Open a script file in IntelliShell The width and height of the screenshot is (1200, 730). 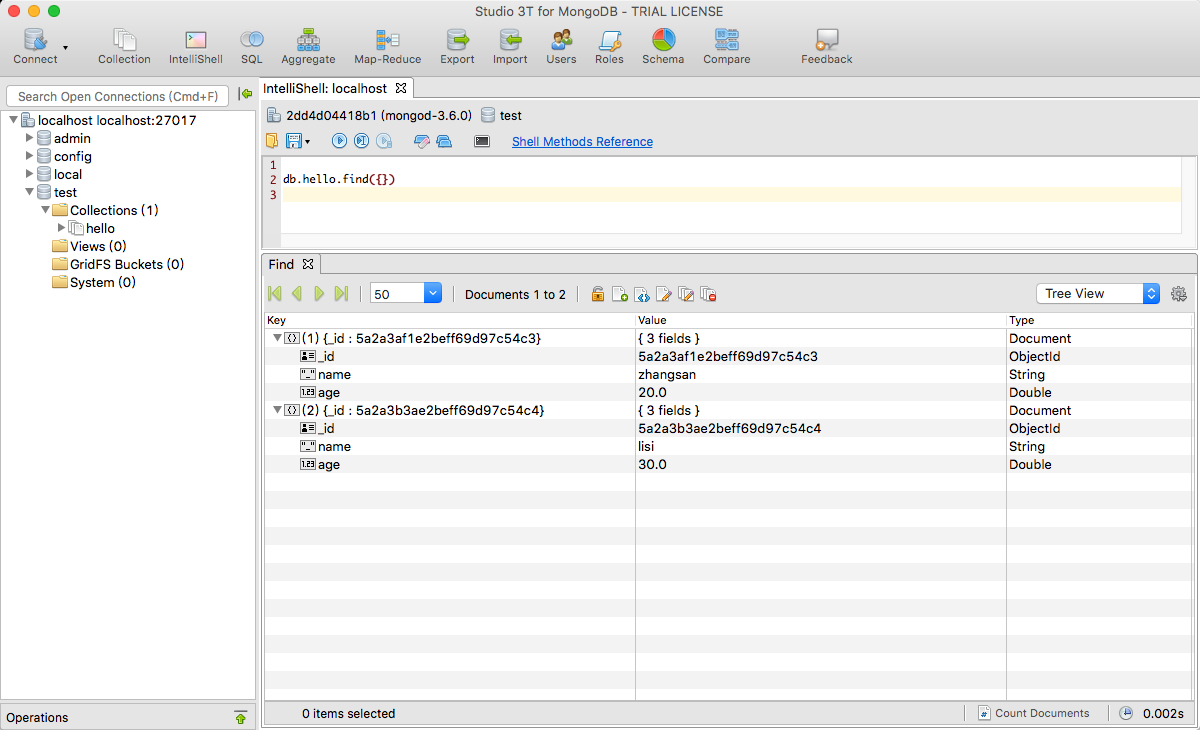coord(272,141)
